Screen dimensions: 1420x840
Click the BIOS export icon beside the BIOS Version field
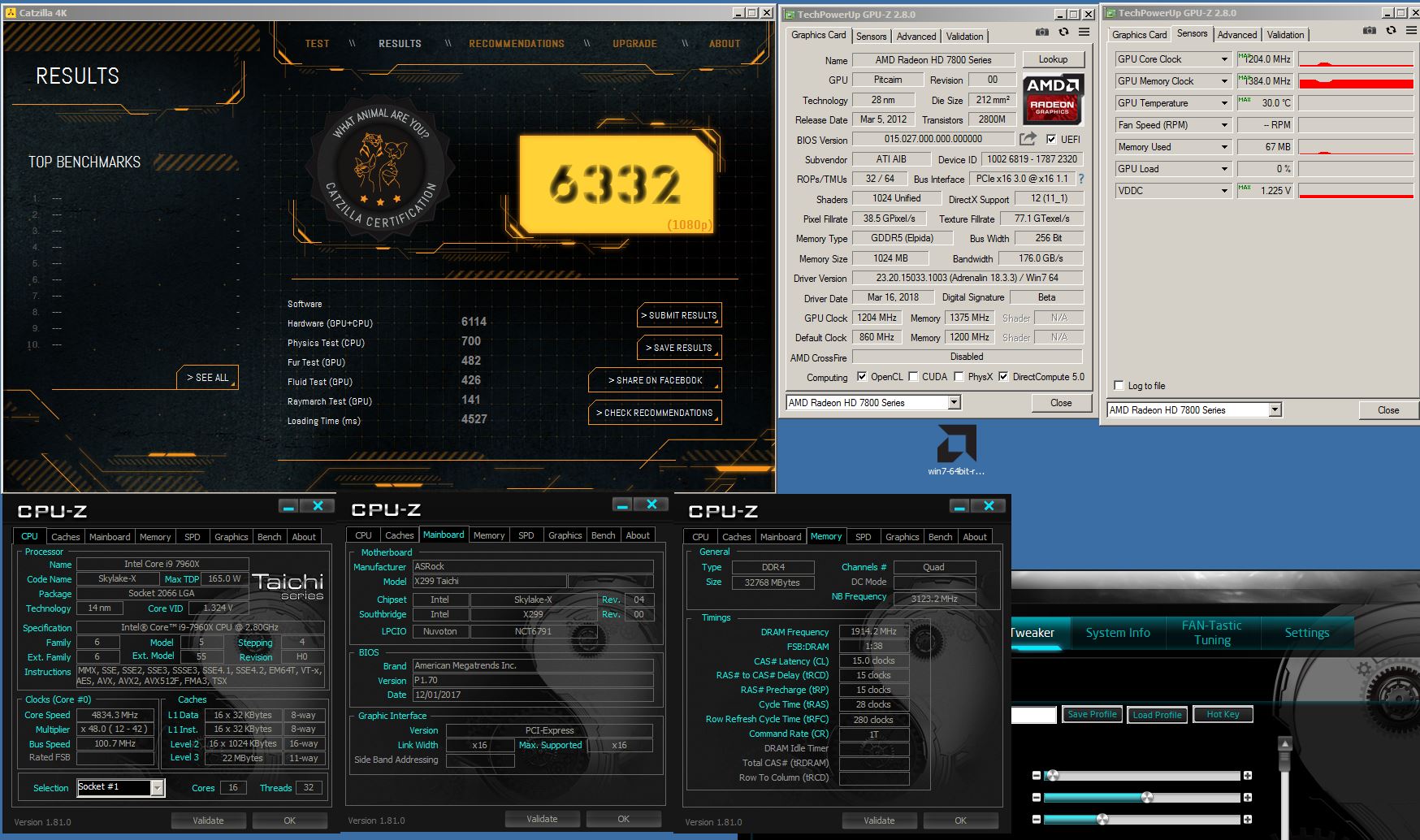point(1028,139)
